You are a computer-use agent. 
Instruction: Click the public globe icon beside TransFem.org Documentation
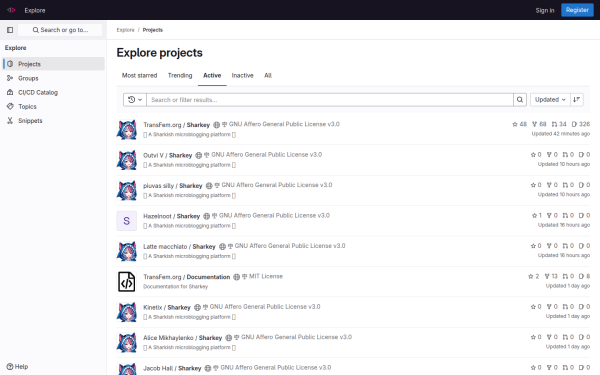click(236, 277)
